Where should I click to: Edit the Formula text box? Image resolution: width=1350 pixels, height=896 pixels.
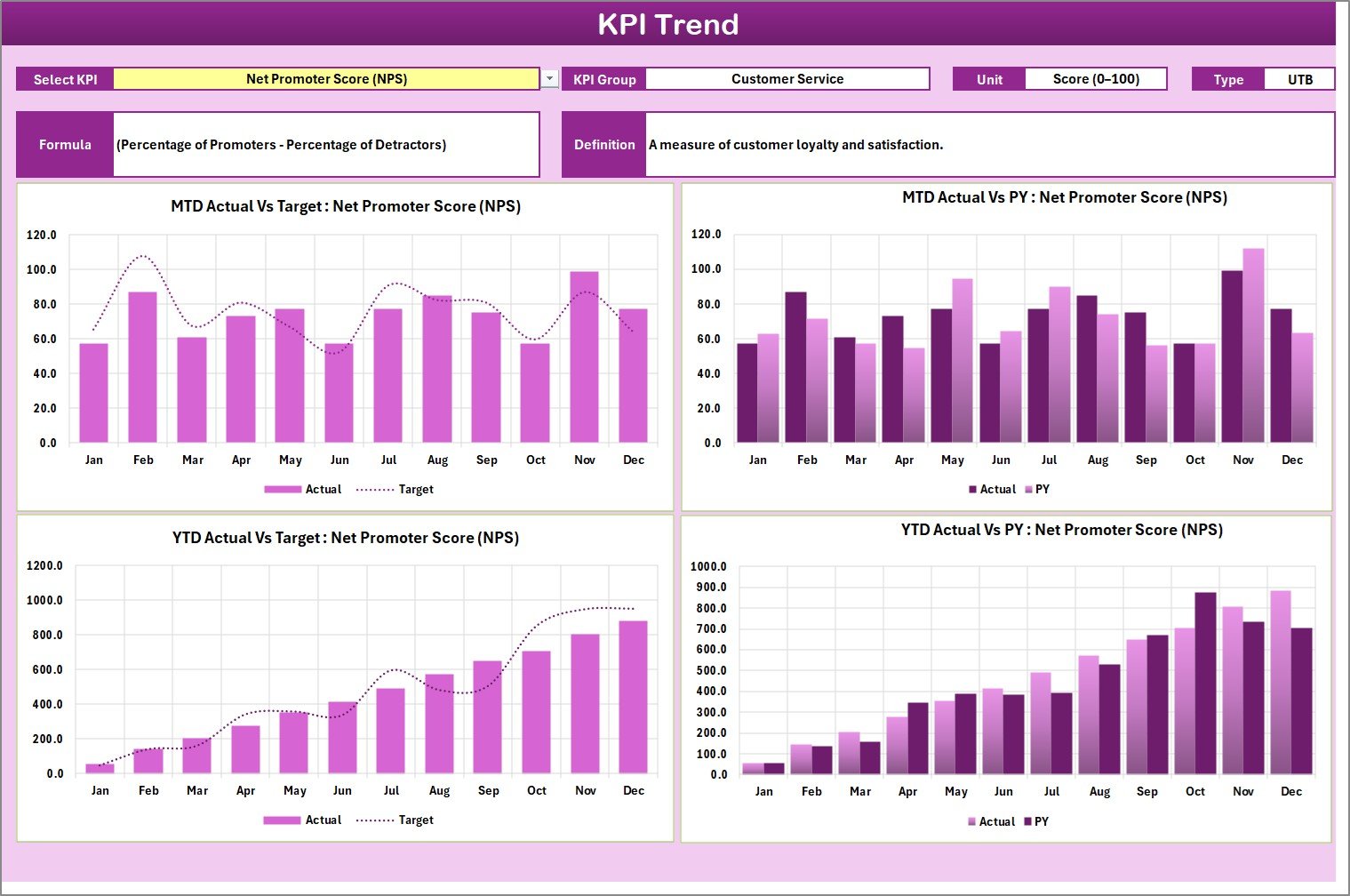tap(326, 144)
